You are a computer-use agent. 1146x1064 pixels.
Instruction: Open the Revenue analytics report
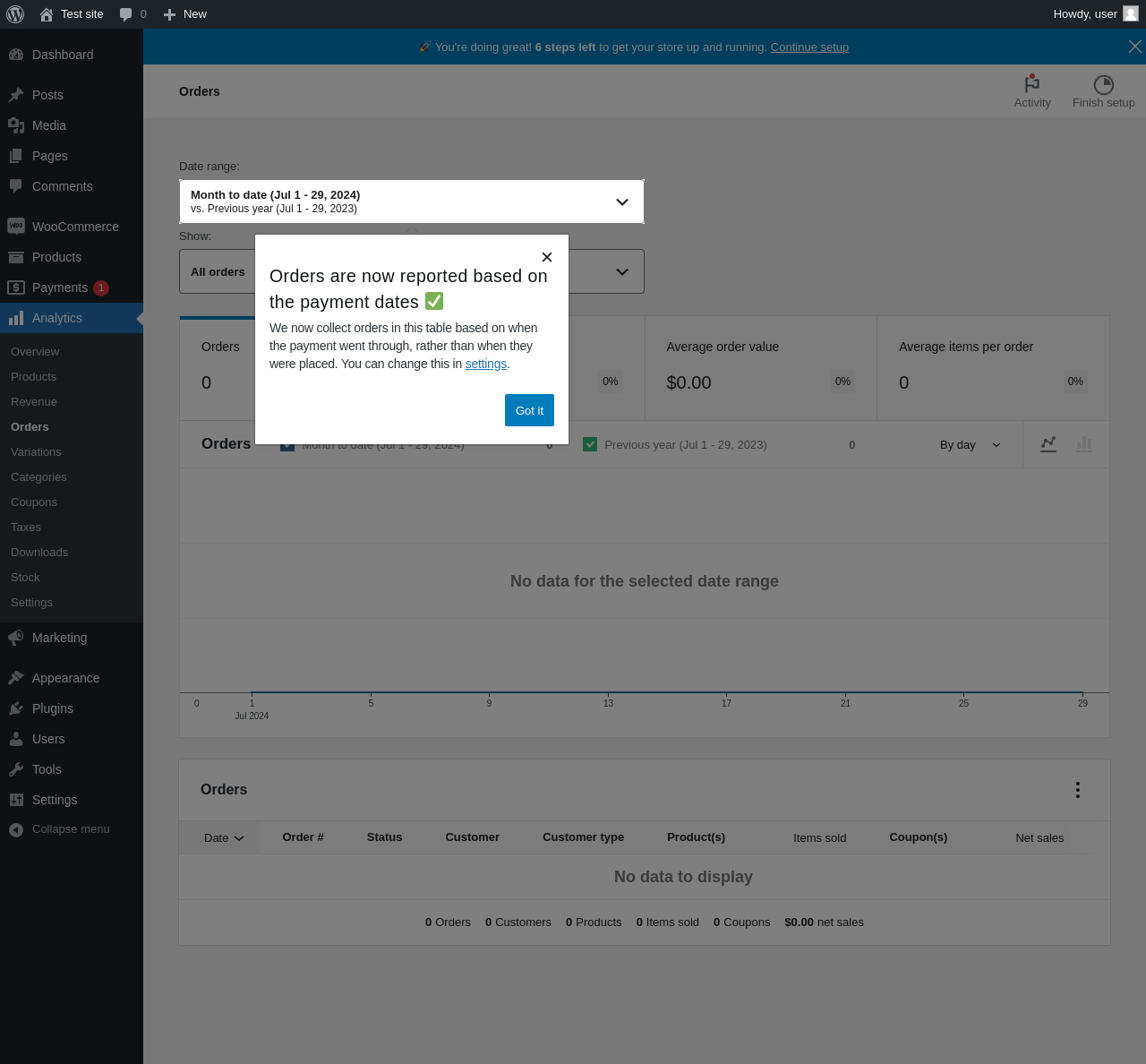(34, 402)
